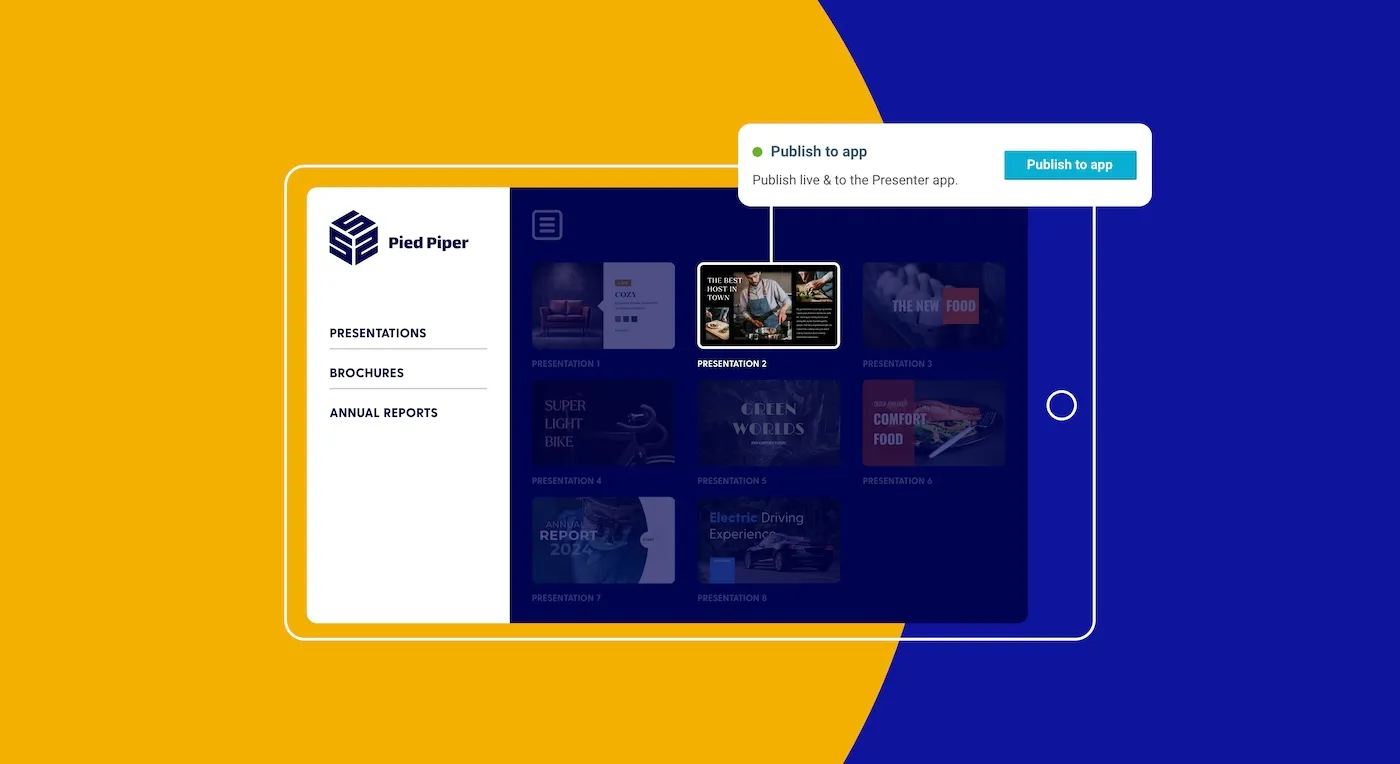Open the hamburger menu icon above thumbnails
Image resolution: width=1400 pixels, height=764 pixels.
tap(547, 225)
